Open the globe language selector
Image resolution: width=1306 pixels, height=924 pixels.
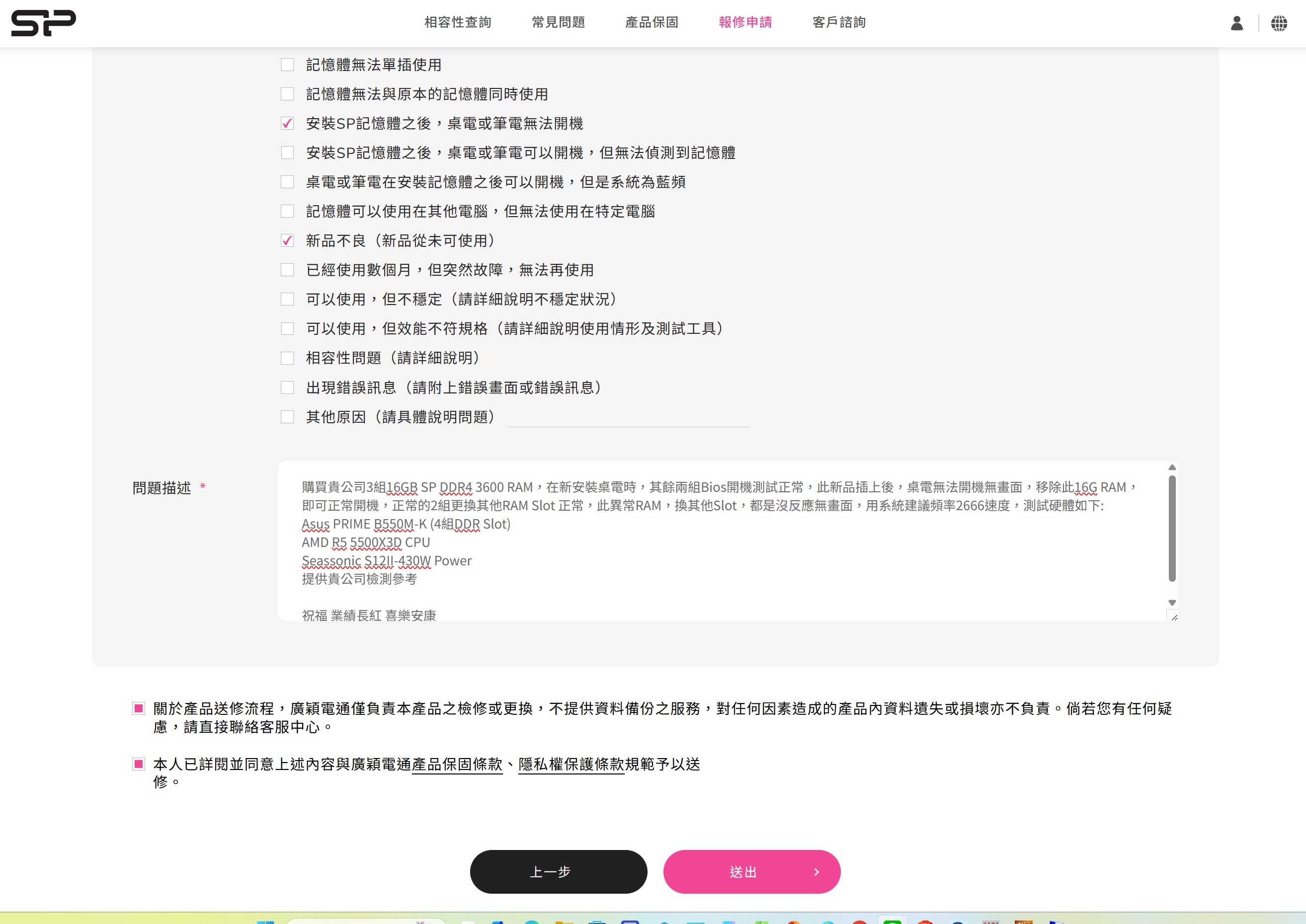pyautogui.click(x=1279, y=23)
